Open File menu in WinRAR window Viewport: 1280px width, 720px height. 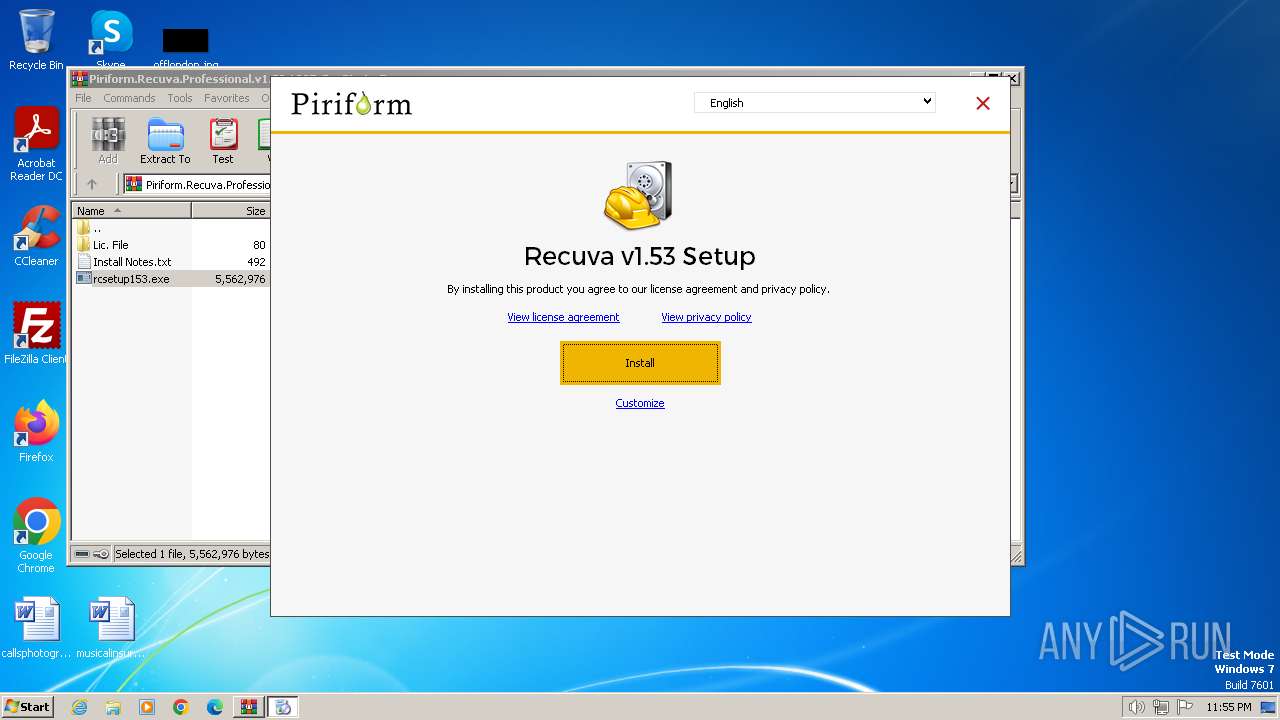click(83, 98)
